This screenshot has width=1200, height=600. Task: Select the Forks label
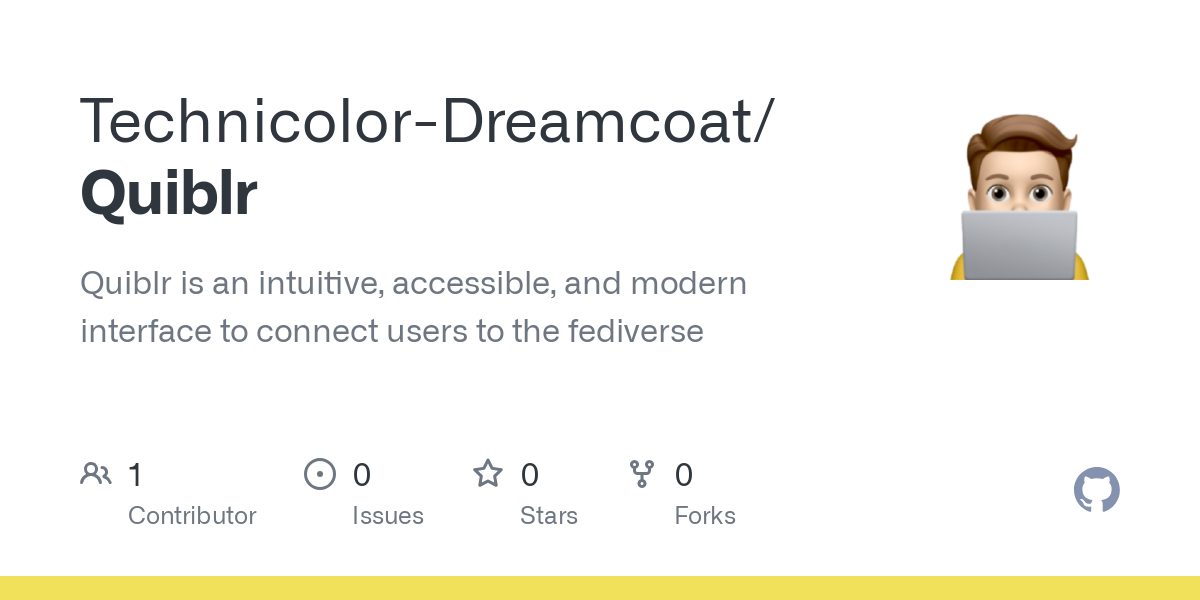[x=704, y=516]
